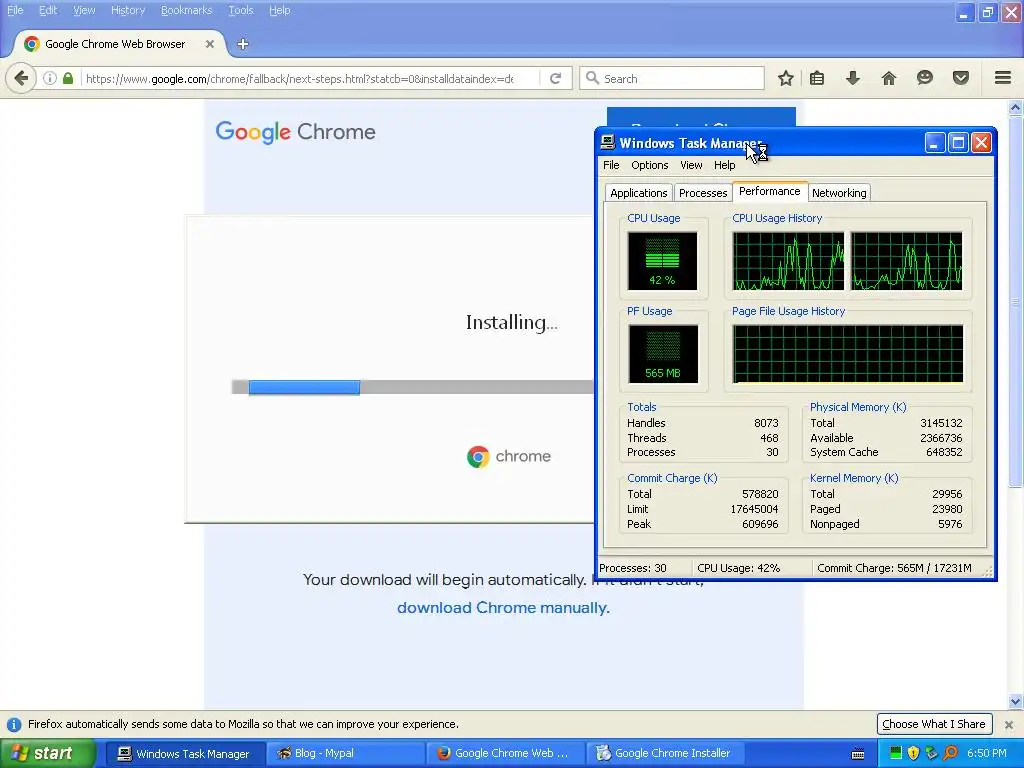
Task: Click the CPU Usage gauge showing 42 %
Action: 662,261
